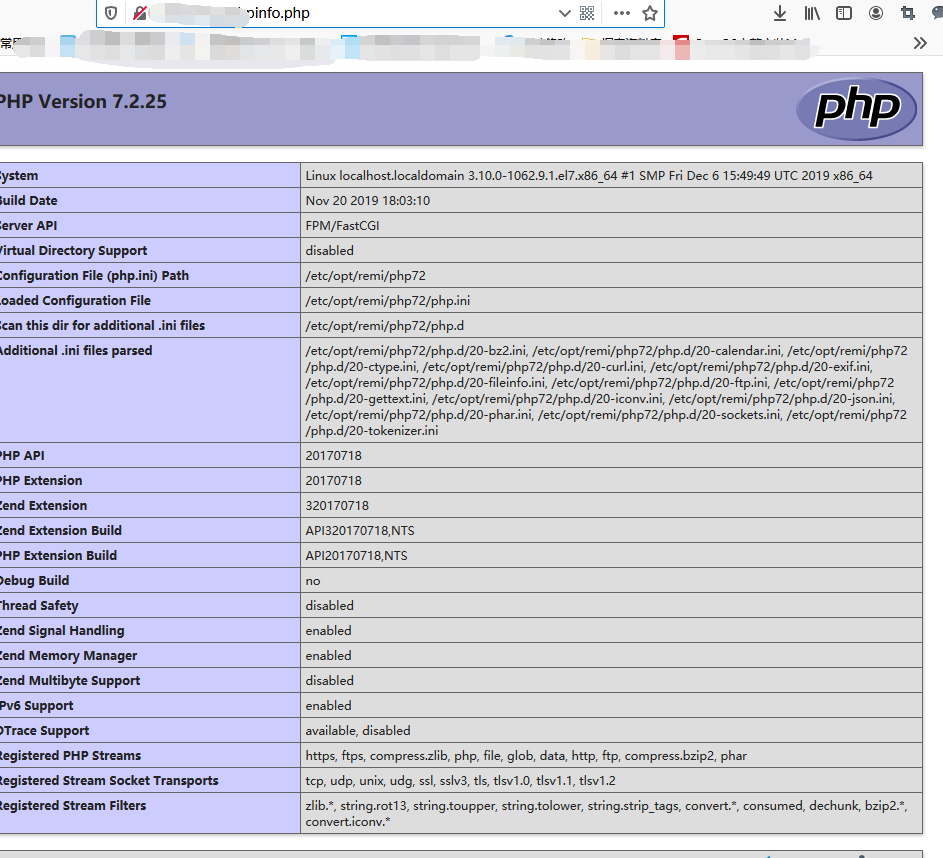Open the library bookshelf icon
The height and width of the screenshot is (858, 943).
coord(812,13)
